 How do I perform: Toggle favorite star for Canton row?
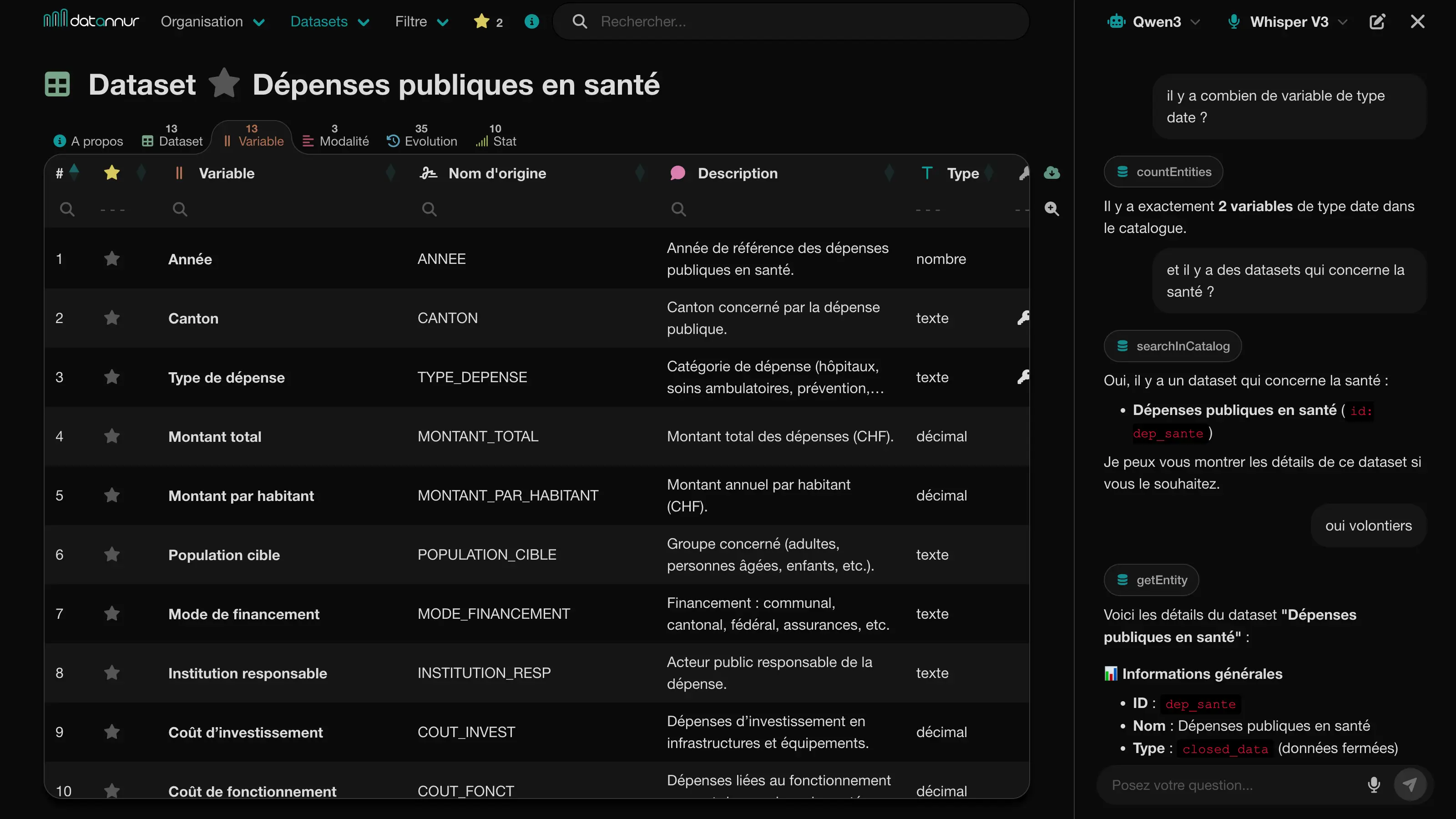[112, 318]
